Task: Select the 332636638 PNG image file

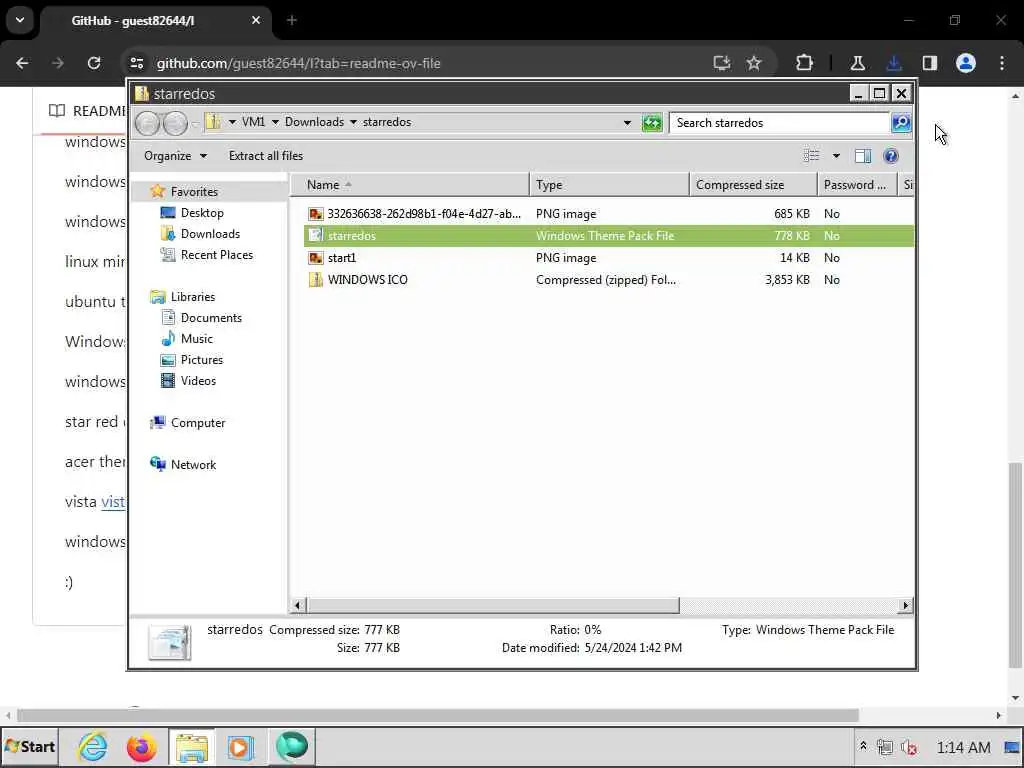Action: point(608,214)
